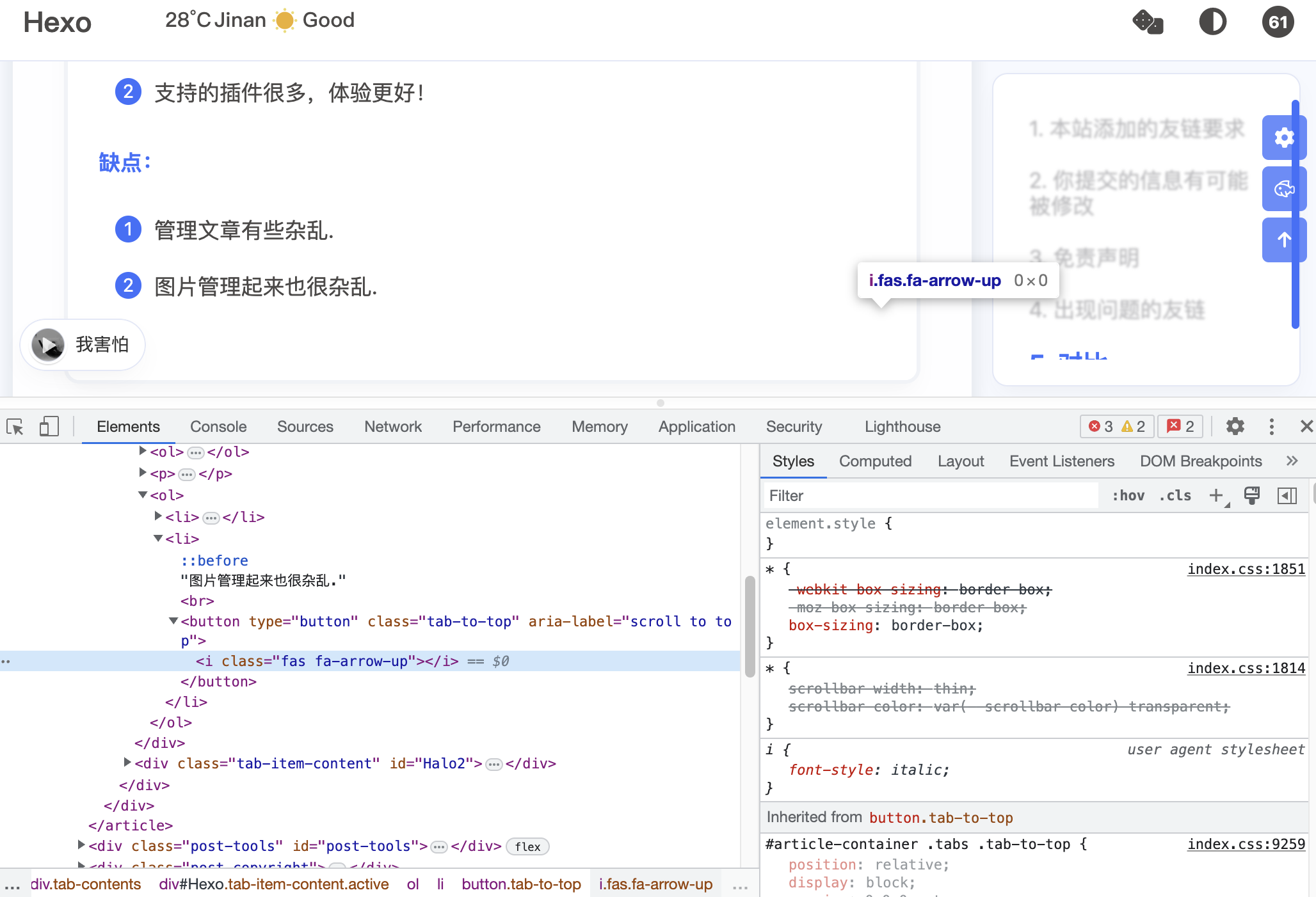Click the dice icon in the page header
This screenshot has height=897, width=1316.
point(1148,22)
